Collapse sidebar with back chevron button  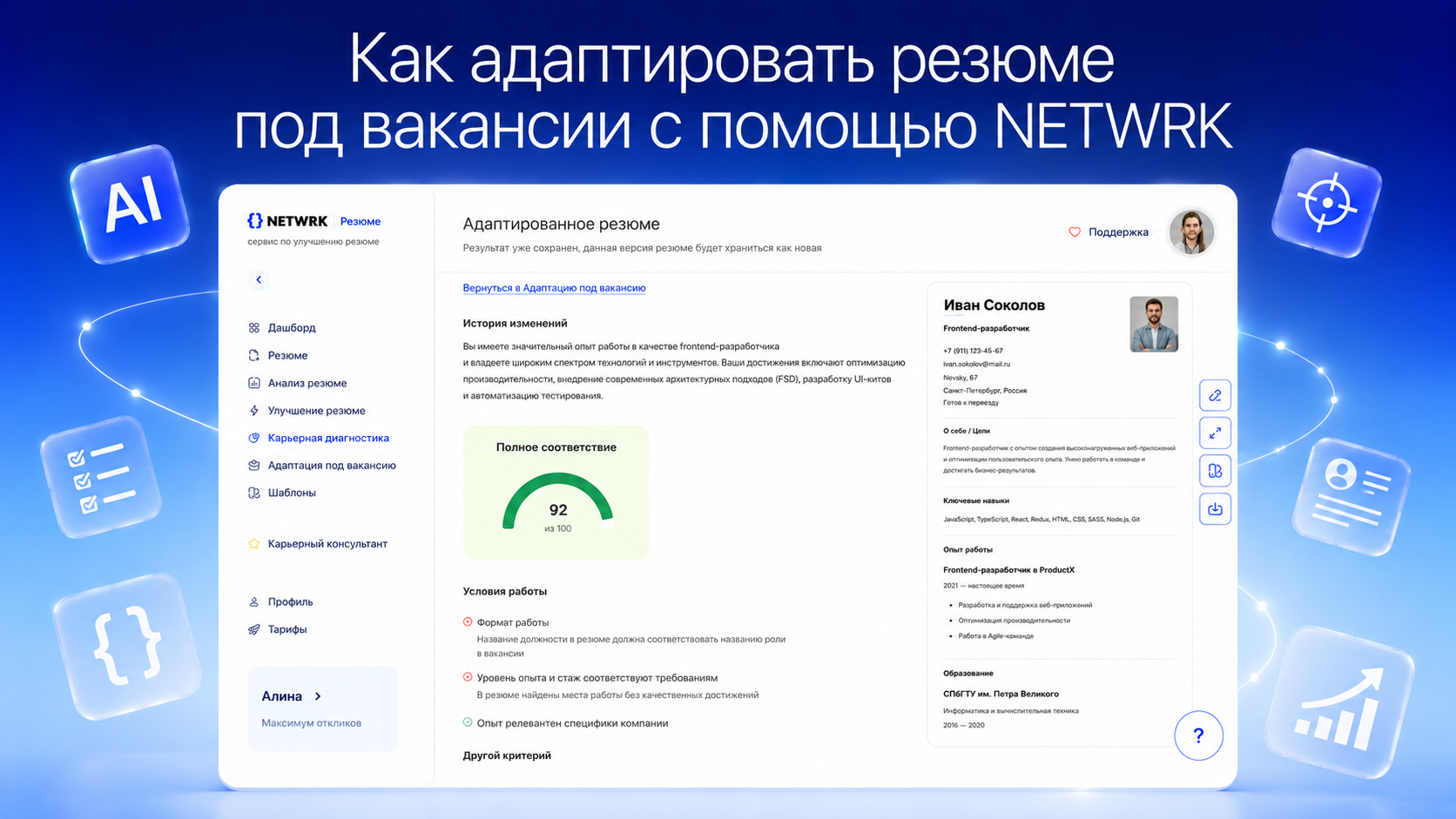click(x=259, y=279)
